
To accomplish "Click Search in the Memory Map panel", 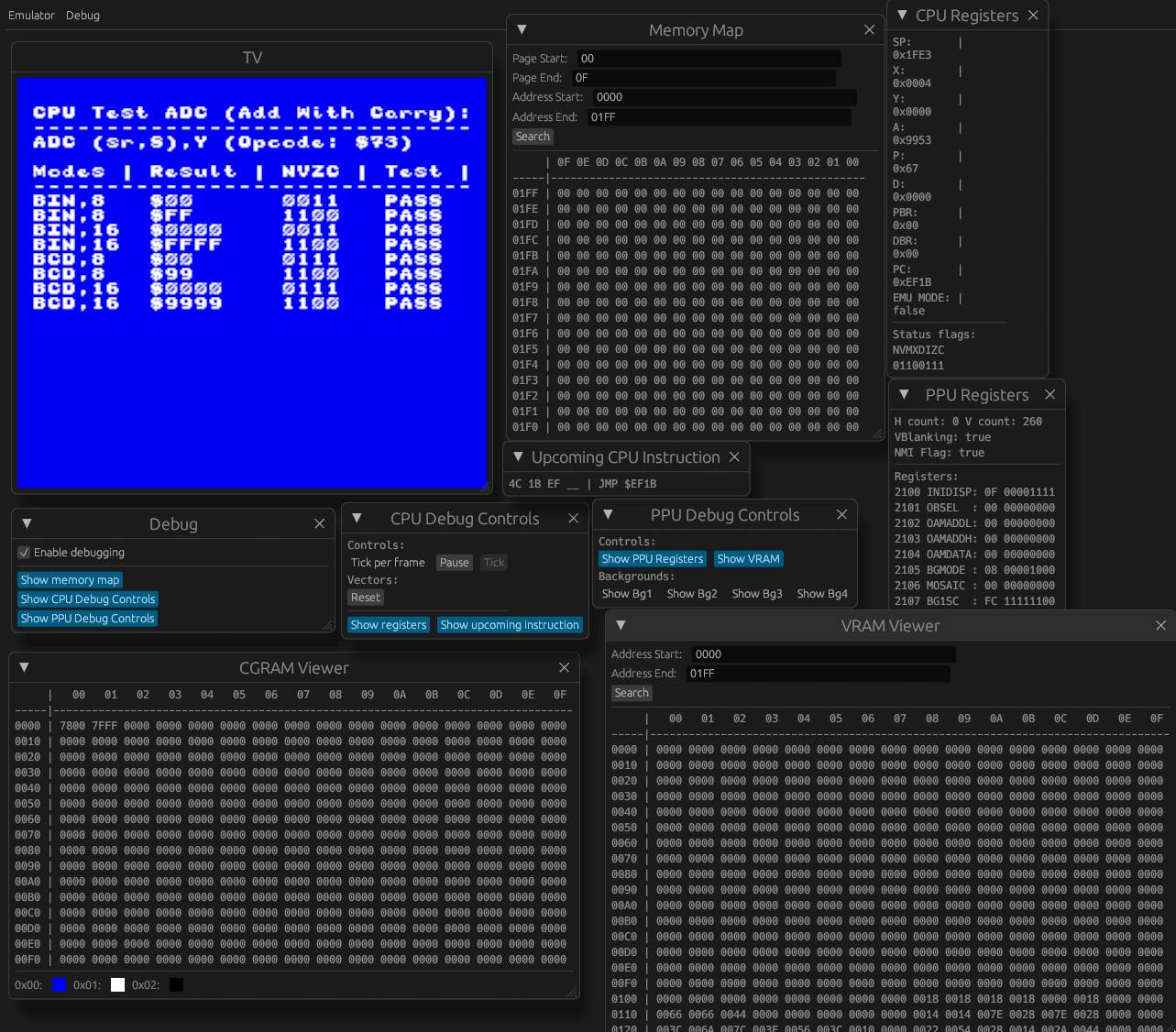I will (x=533, y=136).
